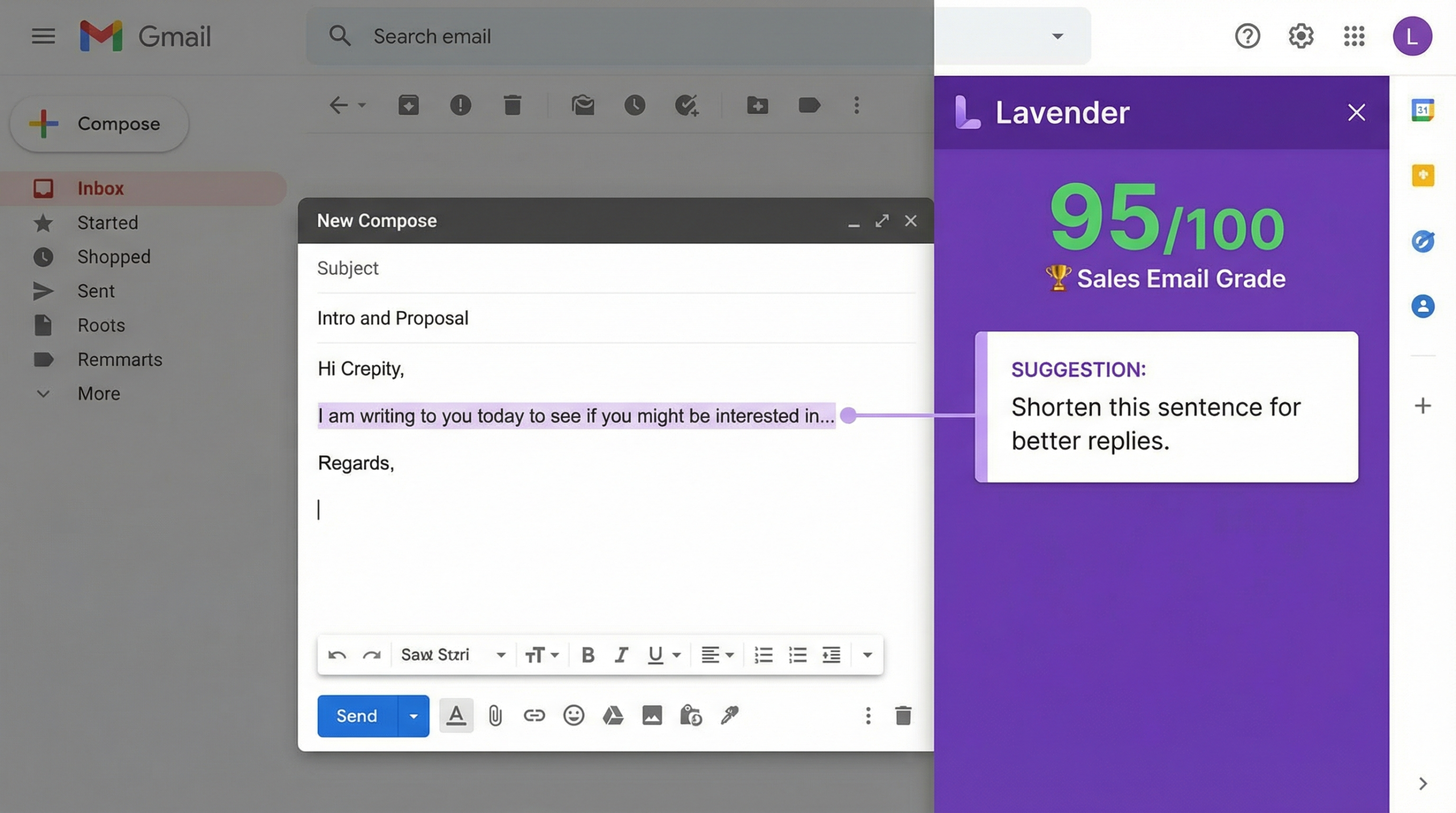Click the Insert emoji icon
Viewport: 1456px width, 813px height.
(573, 715)
